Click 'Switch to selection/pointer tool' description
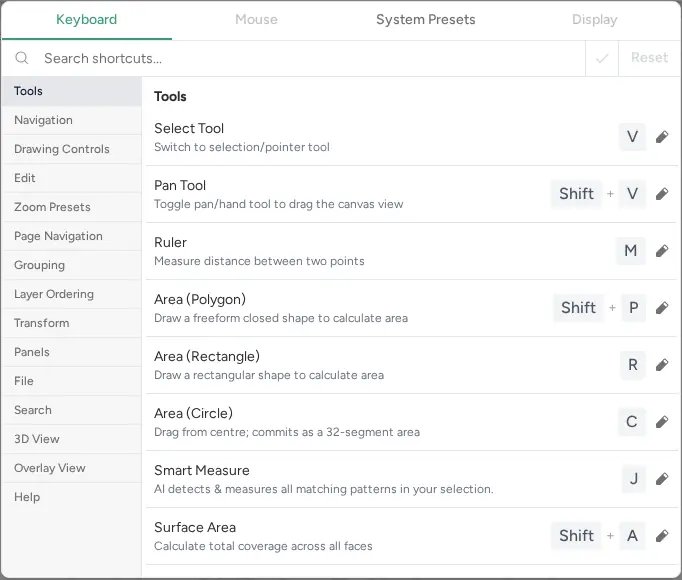The width and height of the screenshot is (682, 580). coord(242,147)
